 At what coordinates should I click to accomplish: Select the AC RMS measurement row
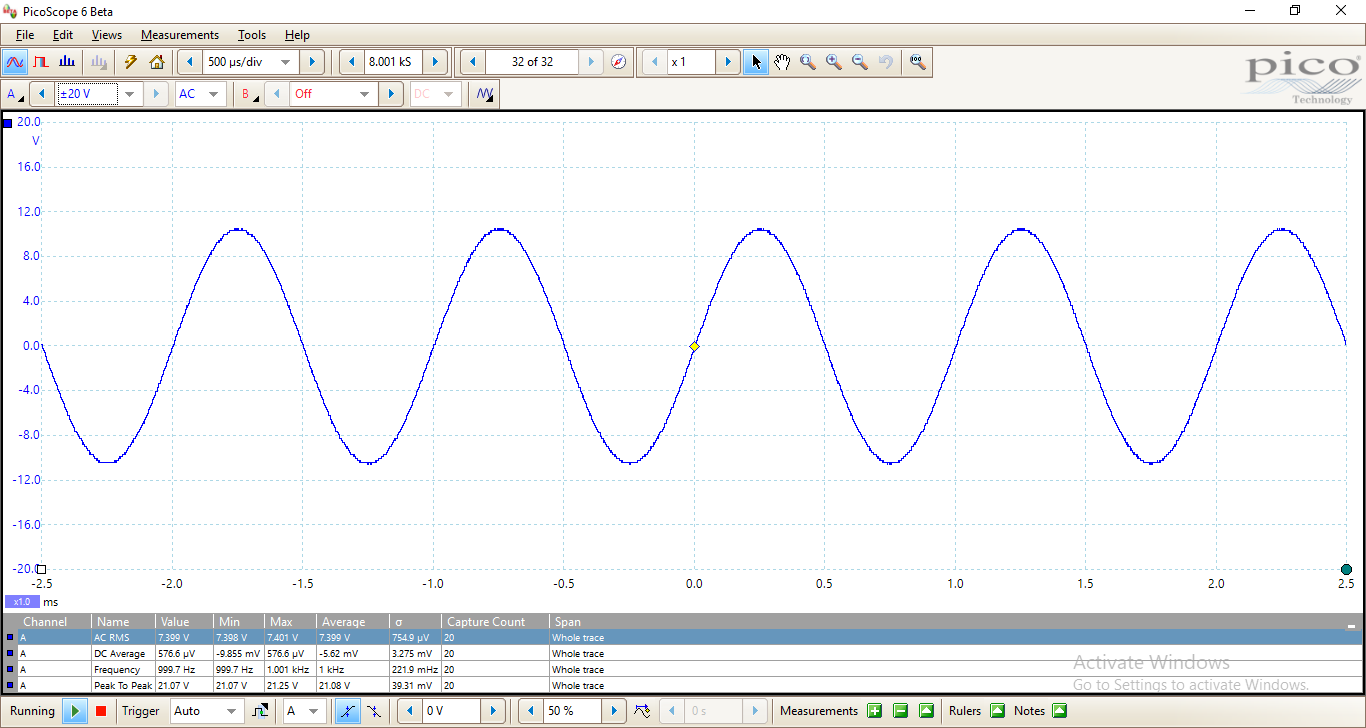683,637
